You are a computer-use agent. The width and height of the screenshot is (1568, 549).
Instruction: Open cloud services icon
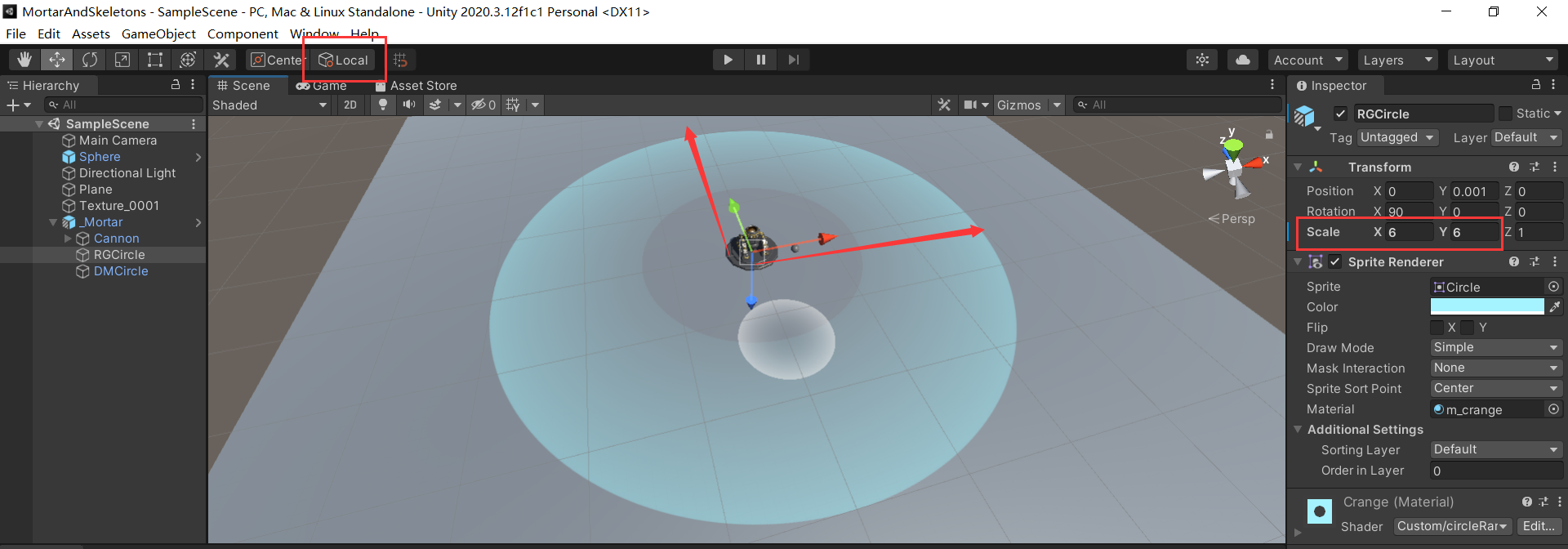1242,60
